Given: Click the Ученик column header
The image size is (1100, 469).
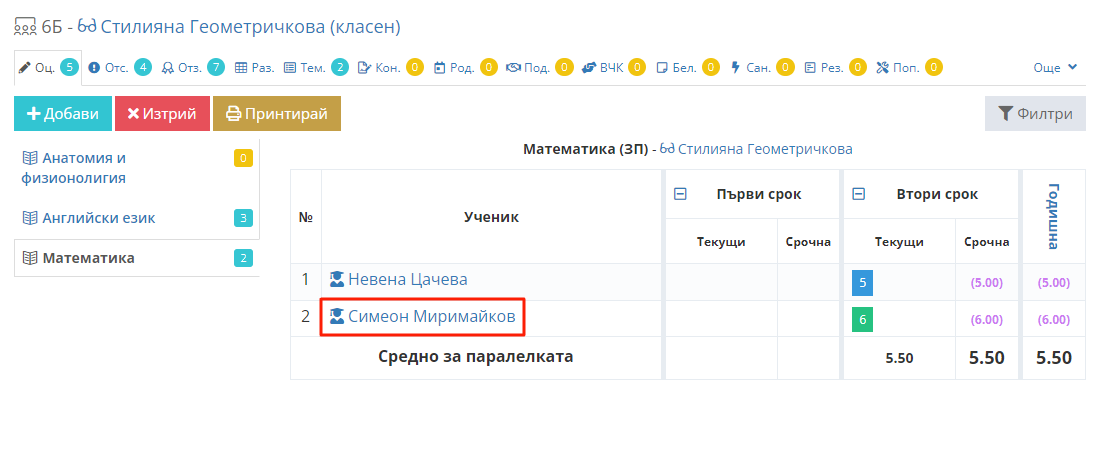Looking at the screenshot, I should tap(491, 217).
